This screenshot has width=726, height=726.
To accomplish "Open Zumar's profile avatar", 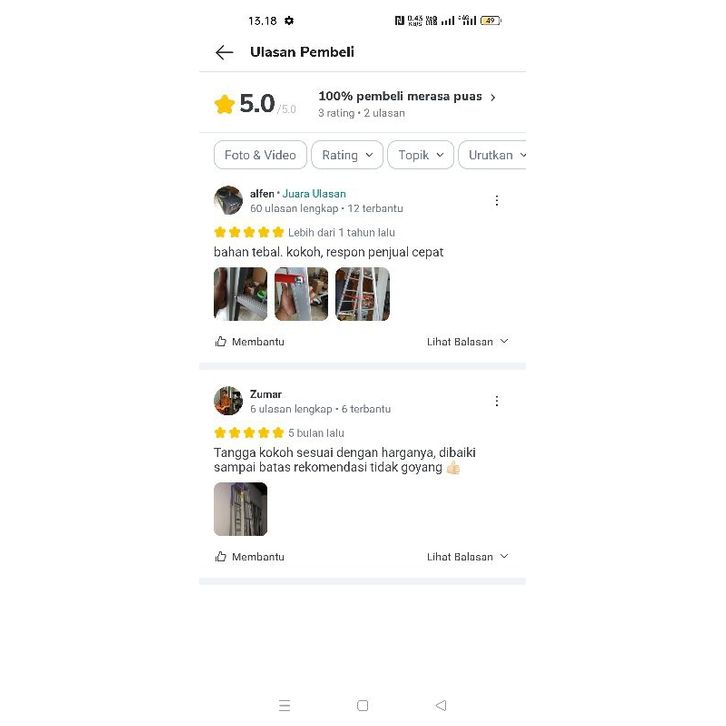I will (x=228, y=401).
